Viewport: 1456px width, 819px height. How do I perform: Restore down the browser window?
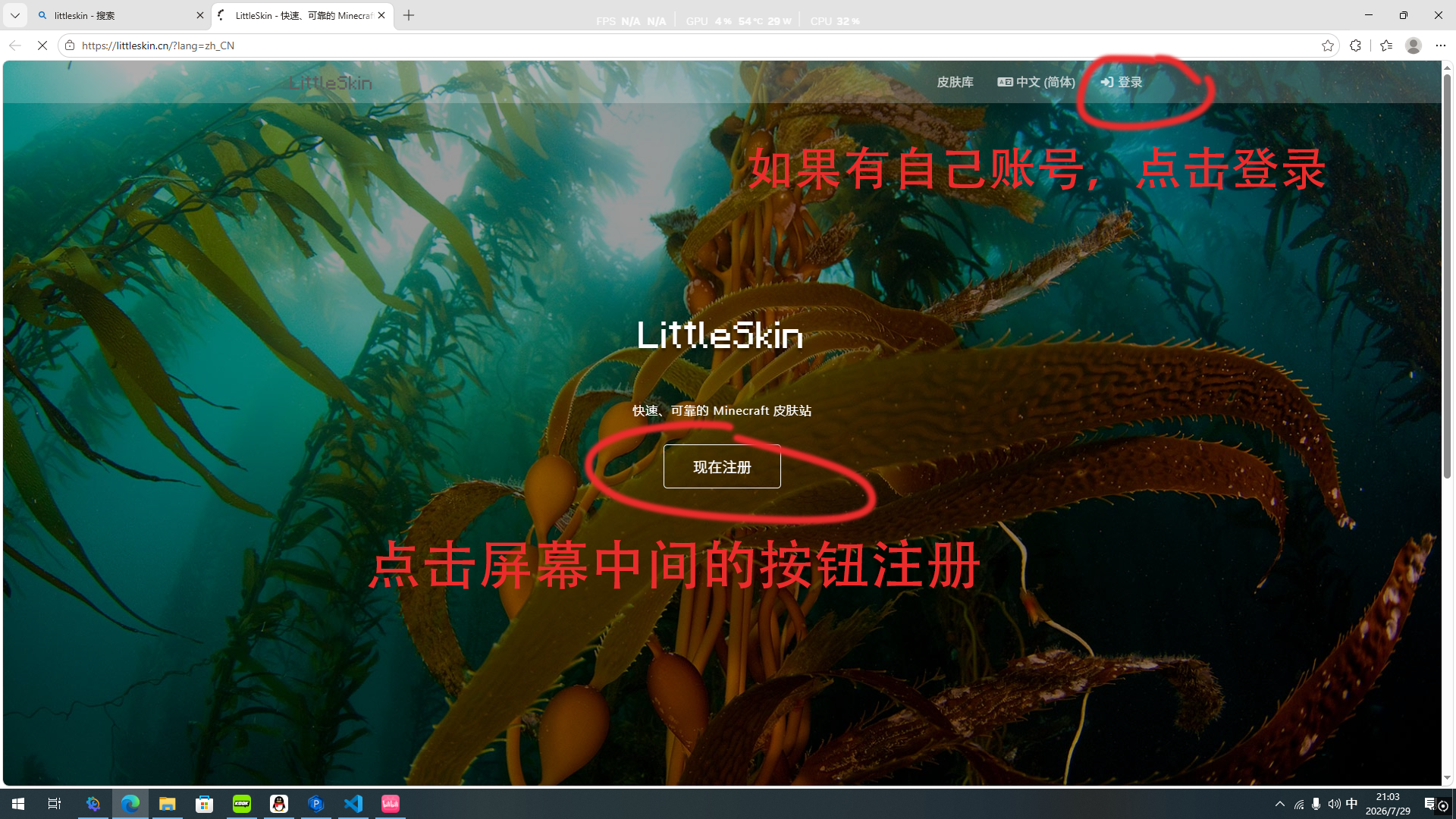click(x=1404, y=15)
